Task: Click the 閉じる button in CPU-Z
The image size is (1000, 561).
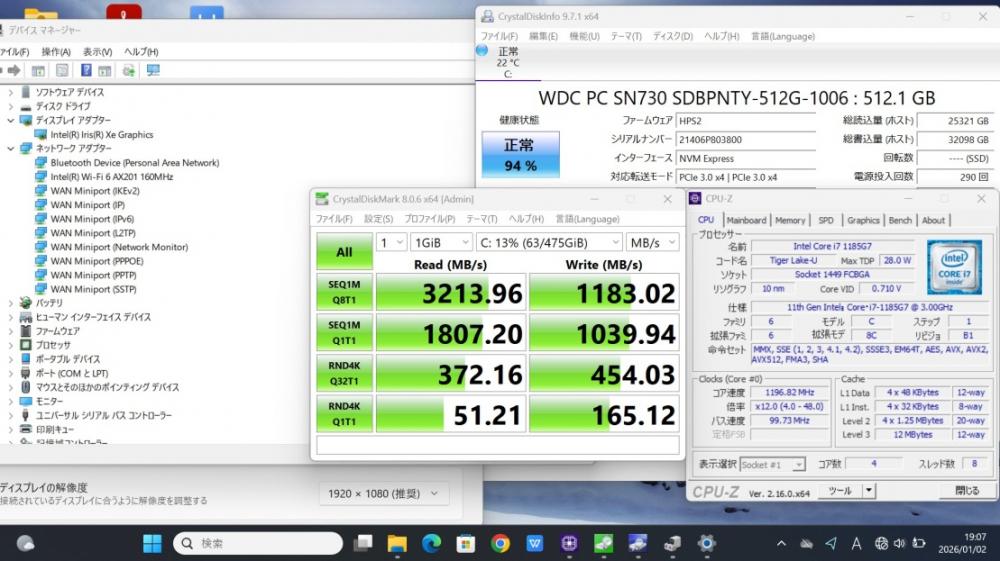Action: (967, 490)
